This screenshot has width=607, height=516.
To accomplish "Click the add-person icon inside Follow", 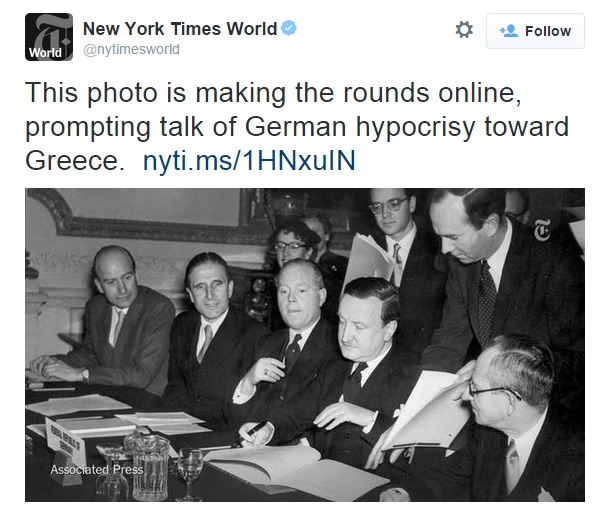I will click(509, 31).
